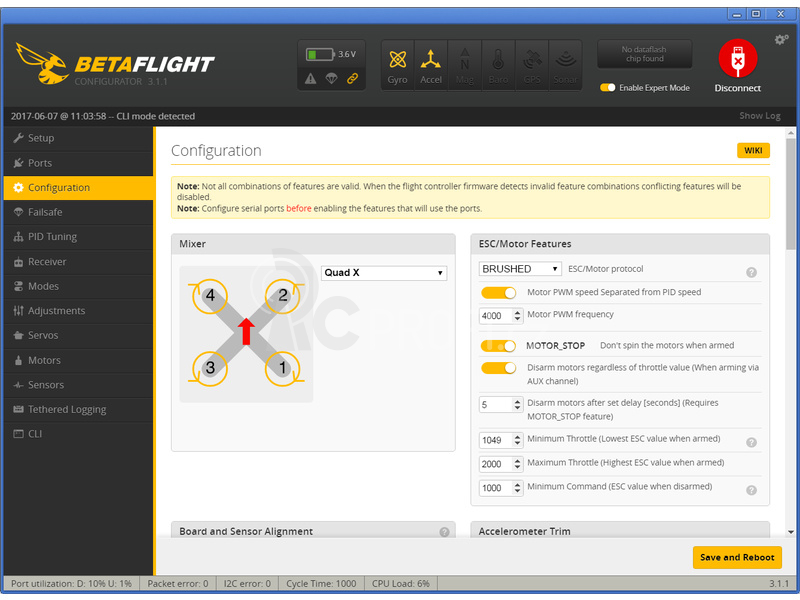This screenshot has width=800, height=600.
Task: Click the content scrollbar down arrow
Action: click(x=790, y=532)
